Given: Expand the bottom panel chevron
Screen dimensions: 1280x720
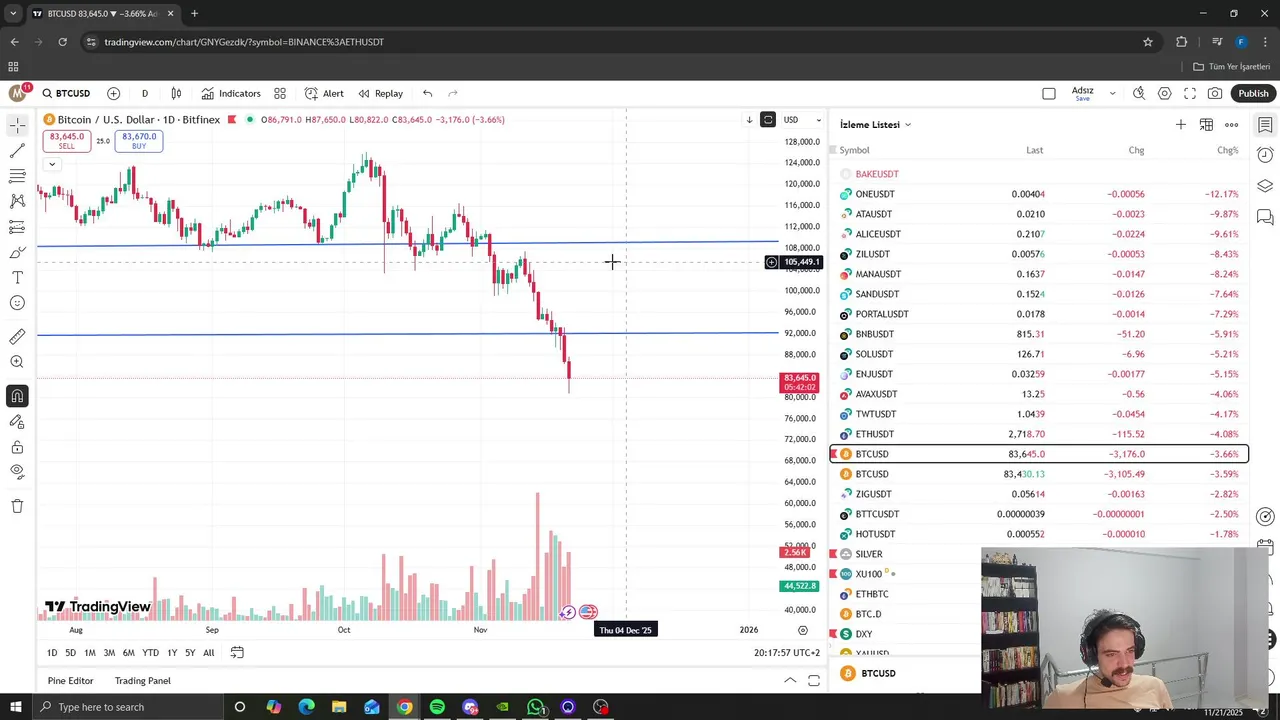Looking at the screenshot, I should coord(790,681).
